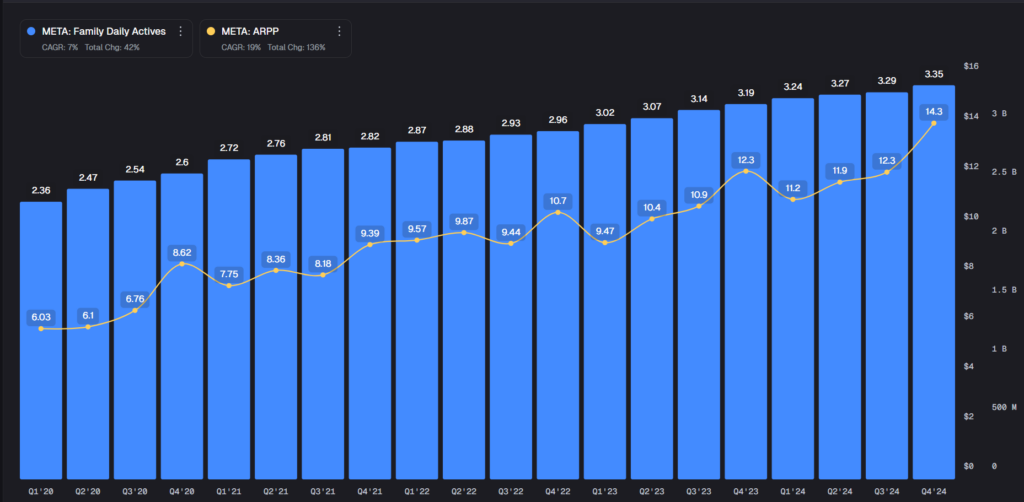Select the ARPP data point 6.1

click(x=88, y=326)
